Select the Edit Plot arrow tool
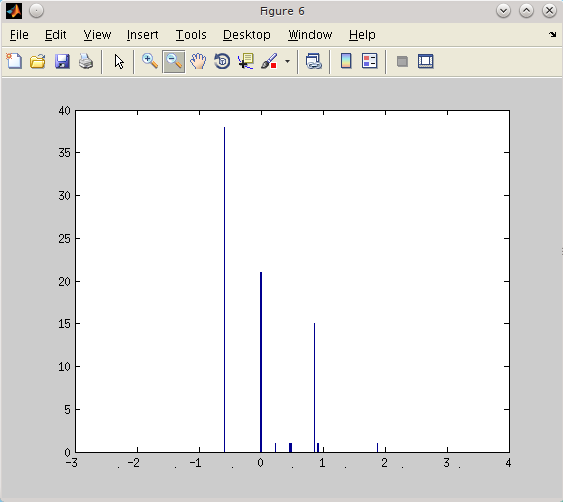Image resolution: width=563 pixels, height=502 pixels. (119, 61)
